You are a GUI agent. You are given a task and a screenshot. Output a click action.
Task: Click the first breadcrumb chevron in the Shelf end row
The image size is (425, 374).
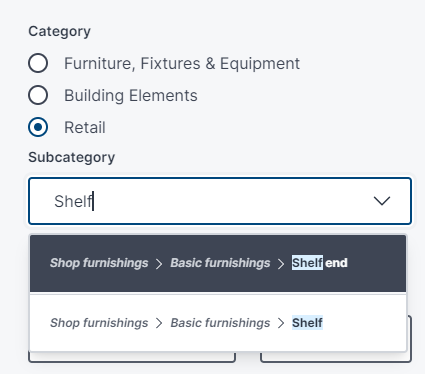[x=159, y=264]
